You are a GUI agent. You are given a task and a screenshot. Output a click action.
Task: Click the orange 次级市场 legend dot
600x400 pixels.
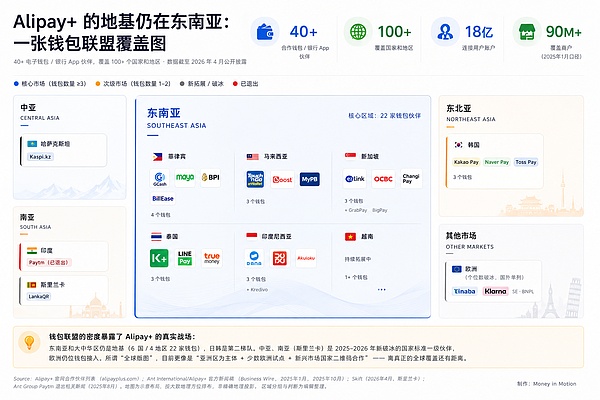tap(98, 83)
